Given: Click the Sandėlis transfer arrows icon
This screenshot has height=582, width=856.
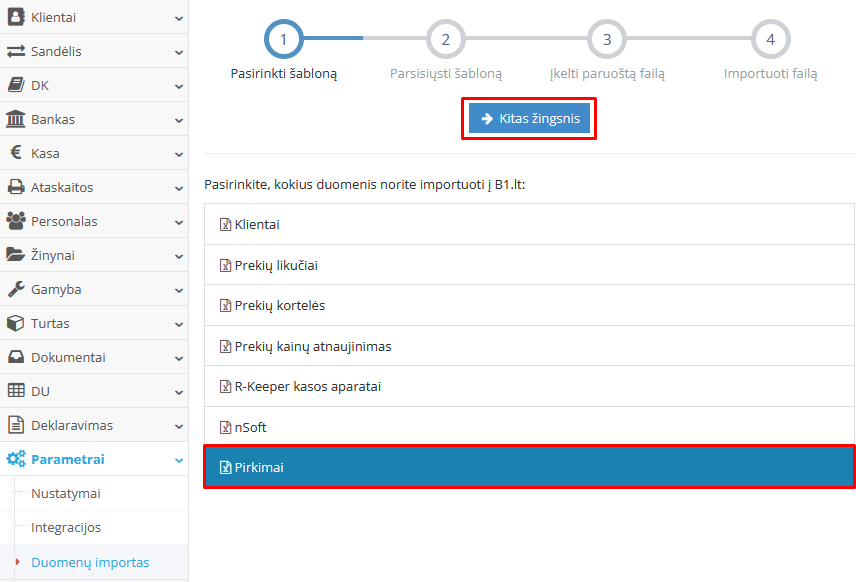Looking at the screenshot, I should (x=16, y=51).
